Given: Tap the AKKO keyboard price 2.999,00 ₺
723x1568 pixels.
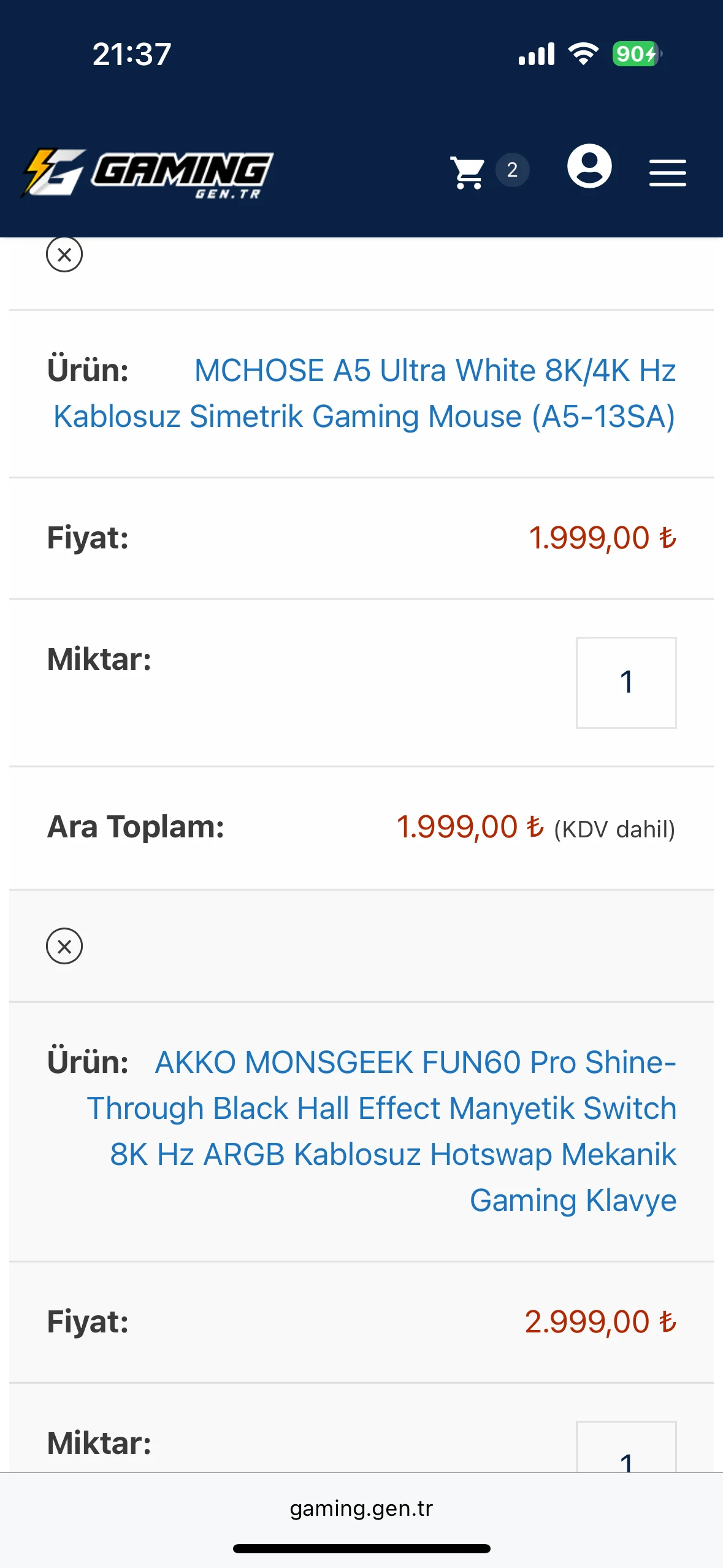Looking at the screenshot, I should [600, 1321].
